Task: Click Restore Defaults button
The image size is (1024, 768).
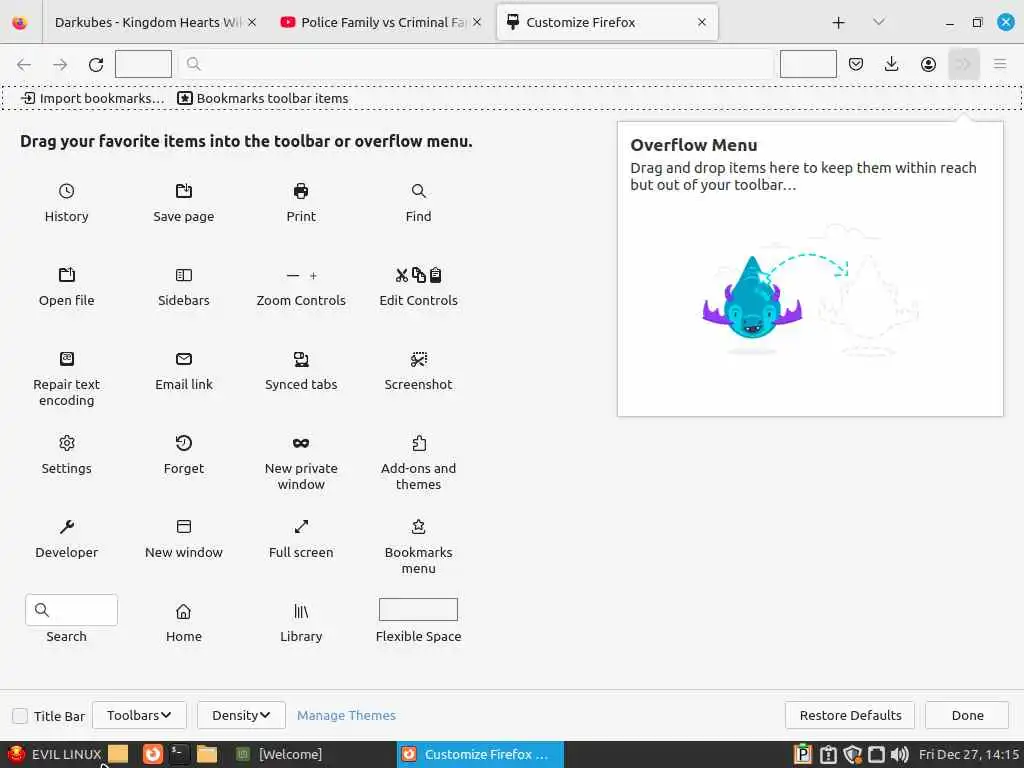Action: pos(850,715)
